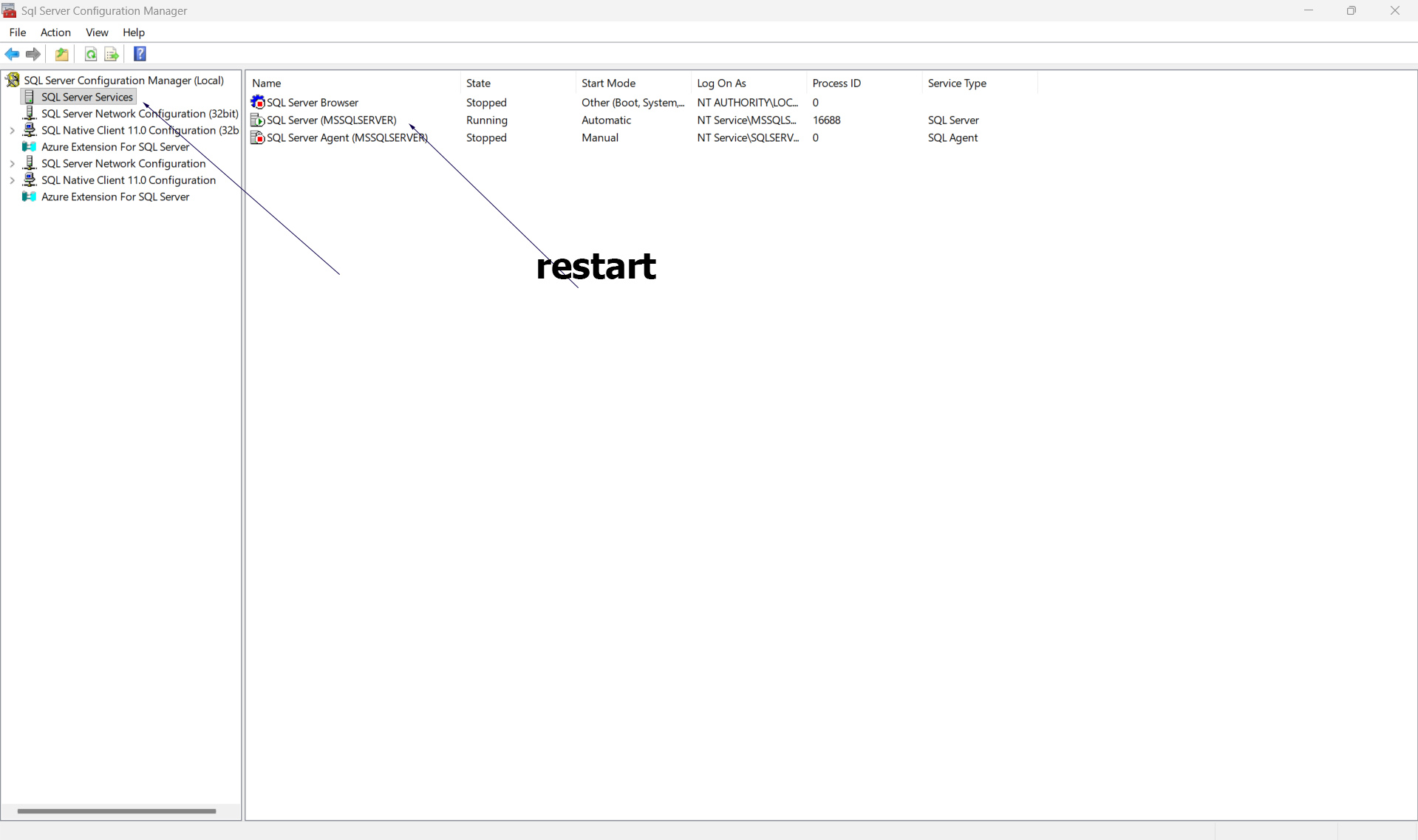The width and height of the screenshot is (1418, 840).
Task: Select the SQL Server Agent (MSSQLSERVER) service icon
Action: tap(258, 137)
